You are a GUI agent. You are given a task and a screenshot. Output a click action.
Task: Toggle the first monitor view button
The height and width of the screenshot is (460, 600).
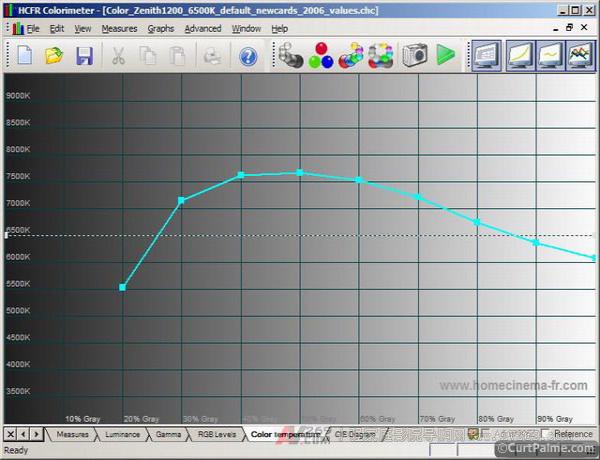click(487, 56)
